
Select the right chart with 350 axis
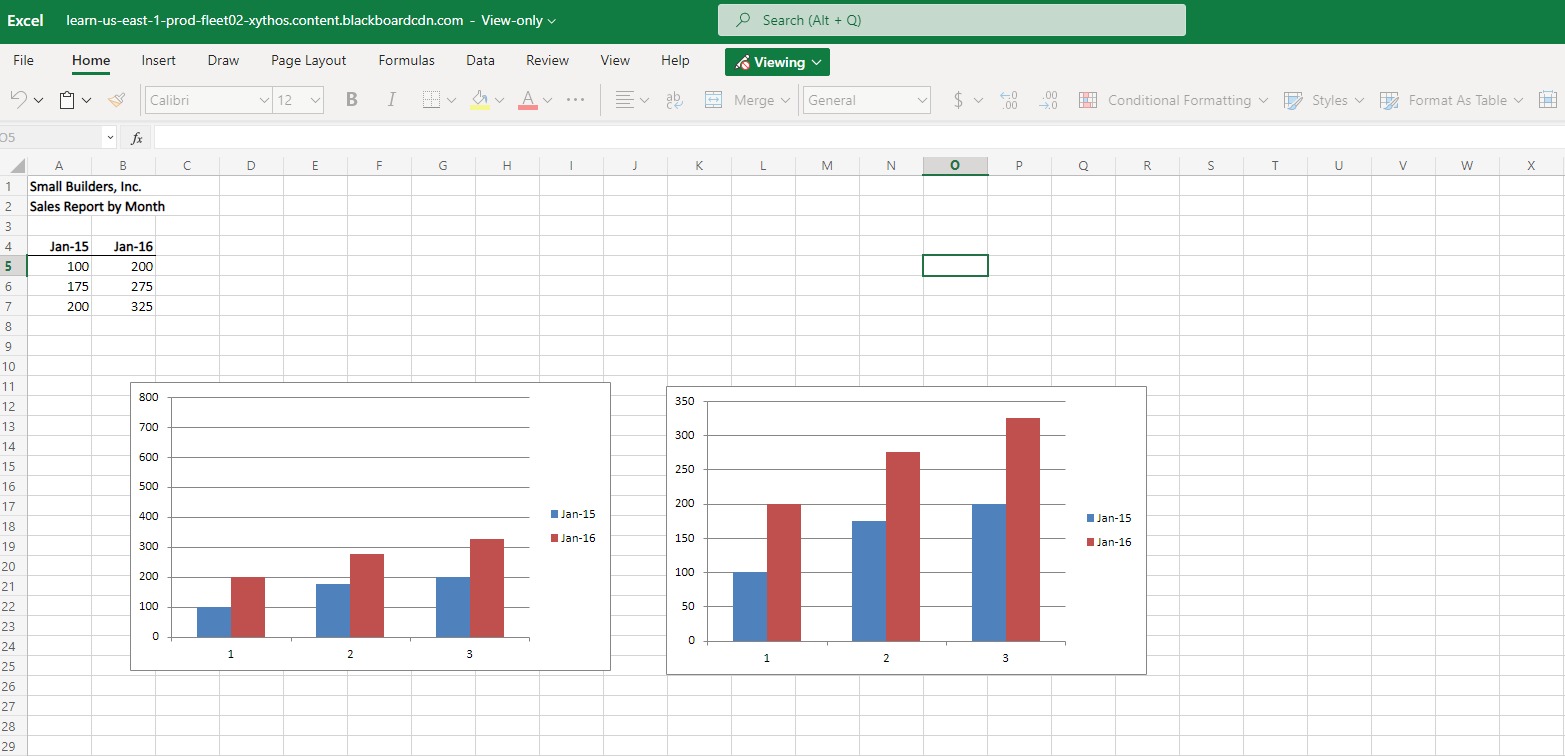pos(906,530)
